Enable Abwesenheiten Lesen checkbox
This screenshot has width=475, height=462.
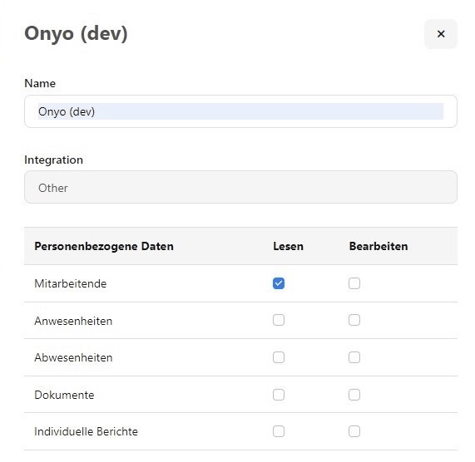[279, 357]
